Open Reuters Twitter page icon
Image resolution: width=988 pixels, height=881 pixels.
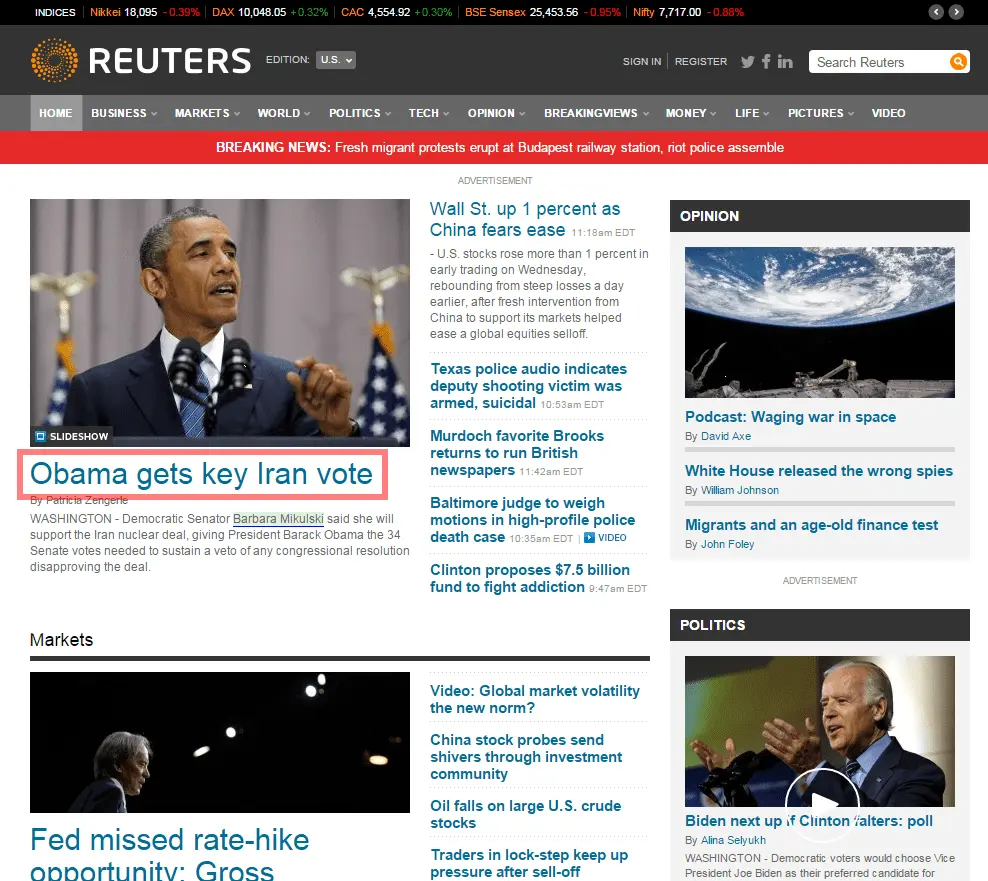(x=747, y=62)
